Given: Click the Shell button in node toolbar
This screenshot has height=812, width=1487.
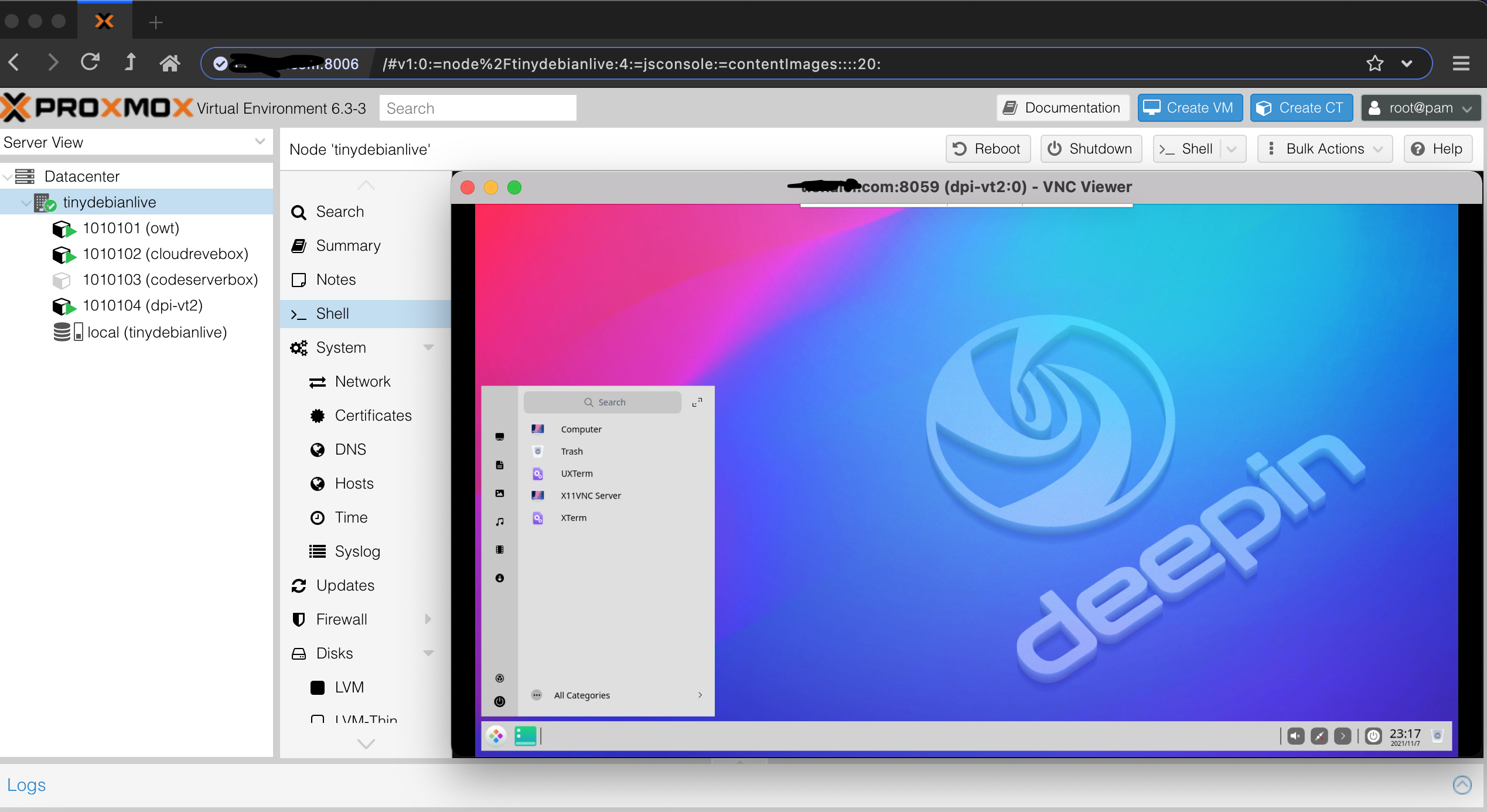Looking at the screenshot, I should point(1188,149).
